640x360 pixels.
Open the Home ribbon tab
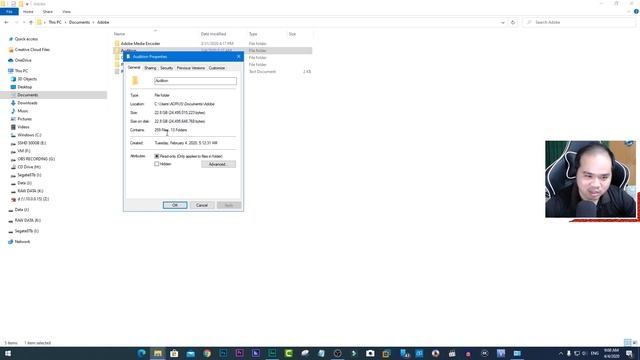[x=28, y=11]
